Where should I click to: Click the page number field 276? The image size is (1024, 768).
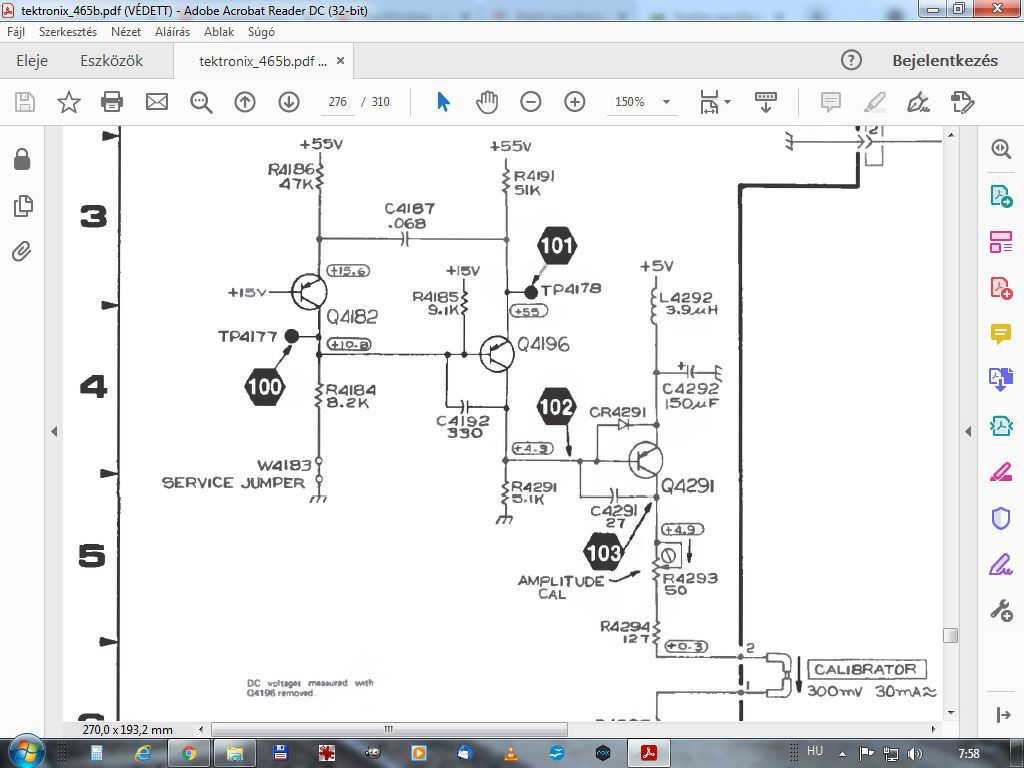(x=338, y=102)
